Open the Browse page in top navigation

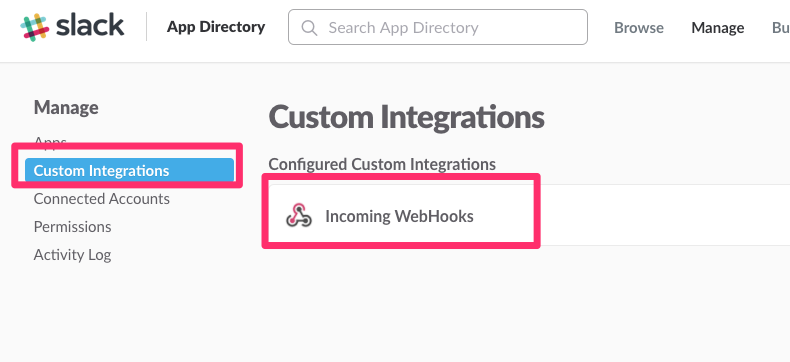point(638,28)
